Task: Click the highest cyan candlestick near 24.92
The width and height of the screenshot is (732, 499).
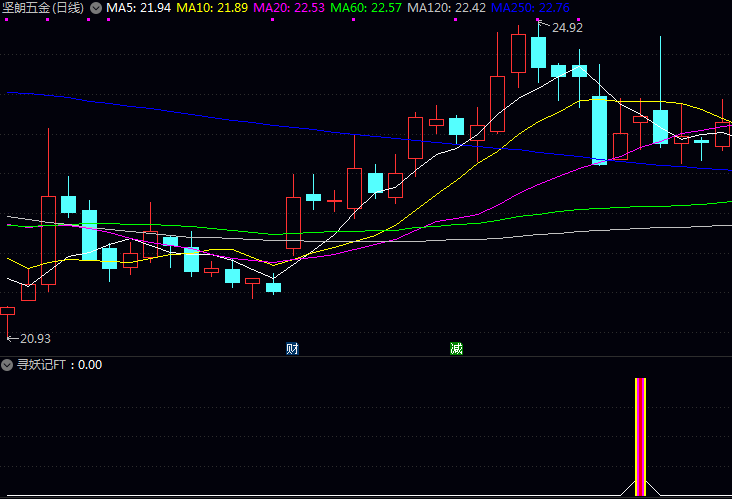Action: 539,52
